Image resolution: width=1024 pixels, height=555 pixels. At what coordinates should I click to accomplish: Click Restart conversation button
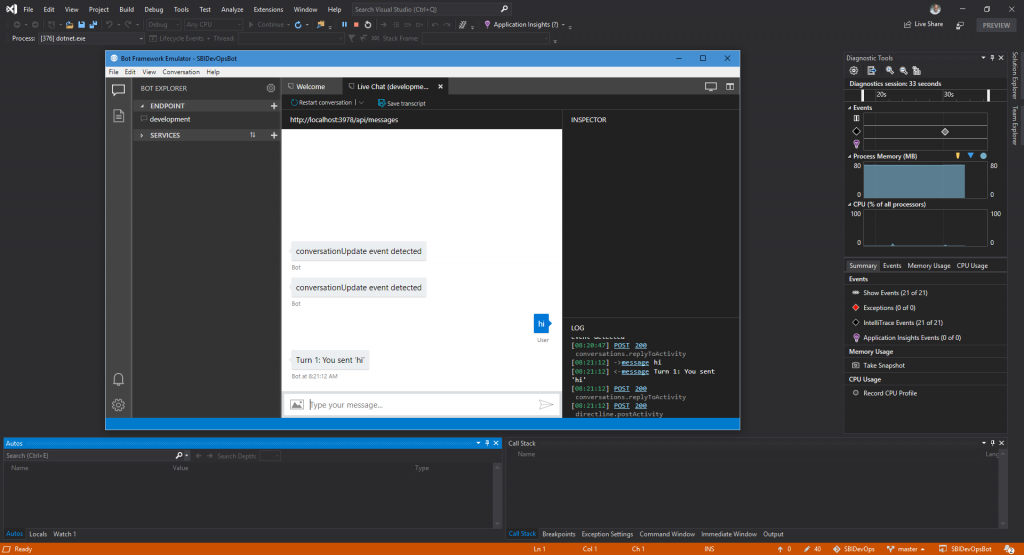coord(321,103)
